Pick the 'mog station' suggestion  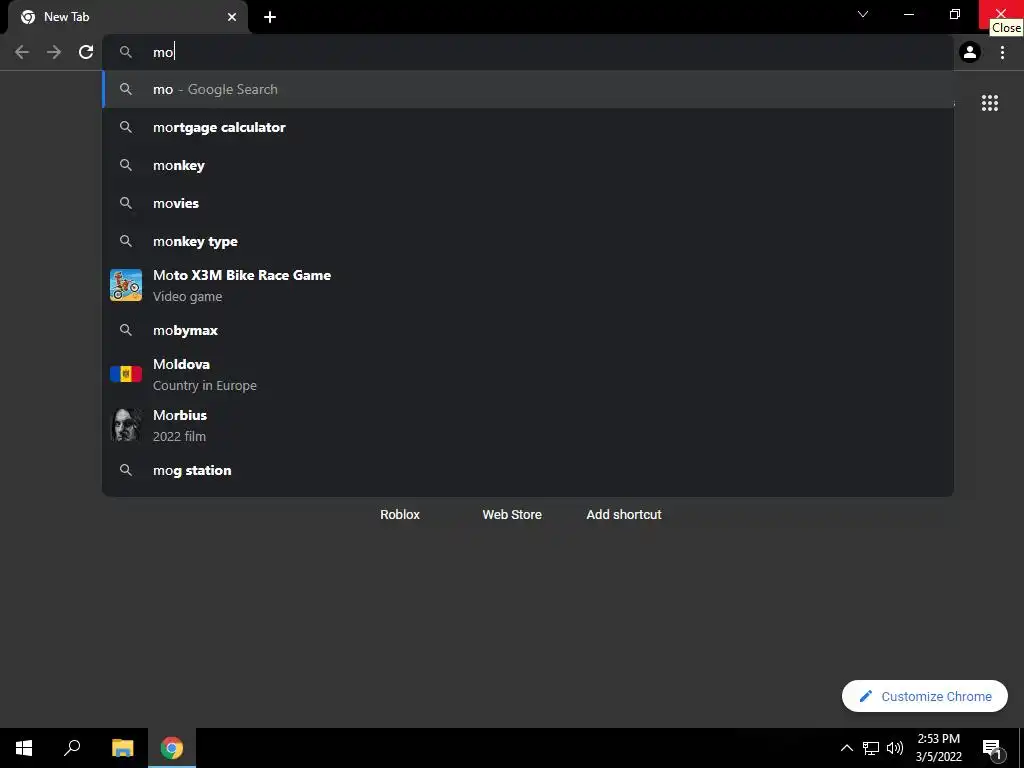[x=528, y=470]
